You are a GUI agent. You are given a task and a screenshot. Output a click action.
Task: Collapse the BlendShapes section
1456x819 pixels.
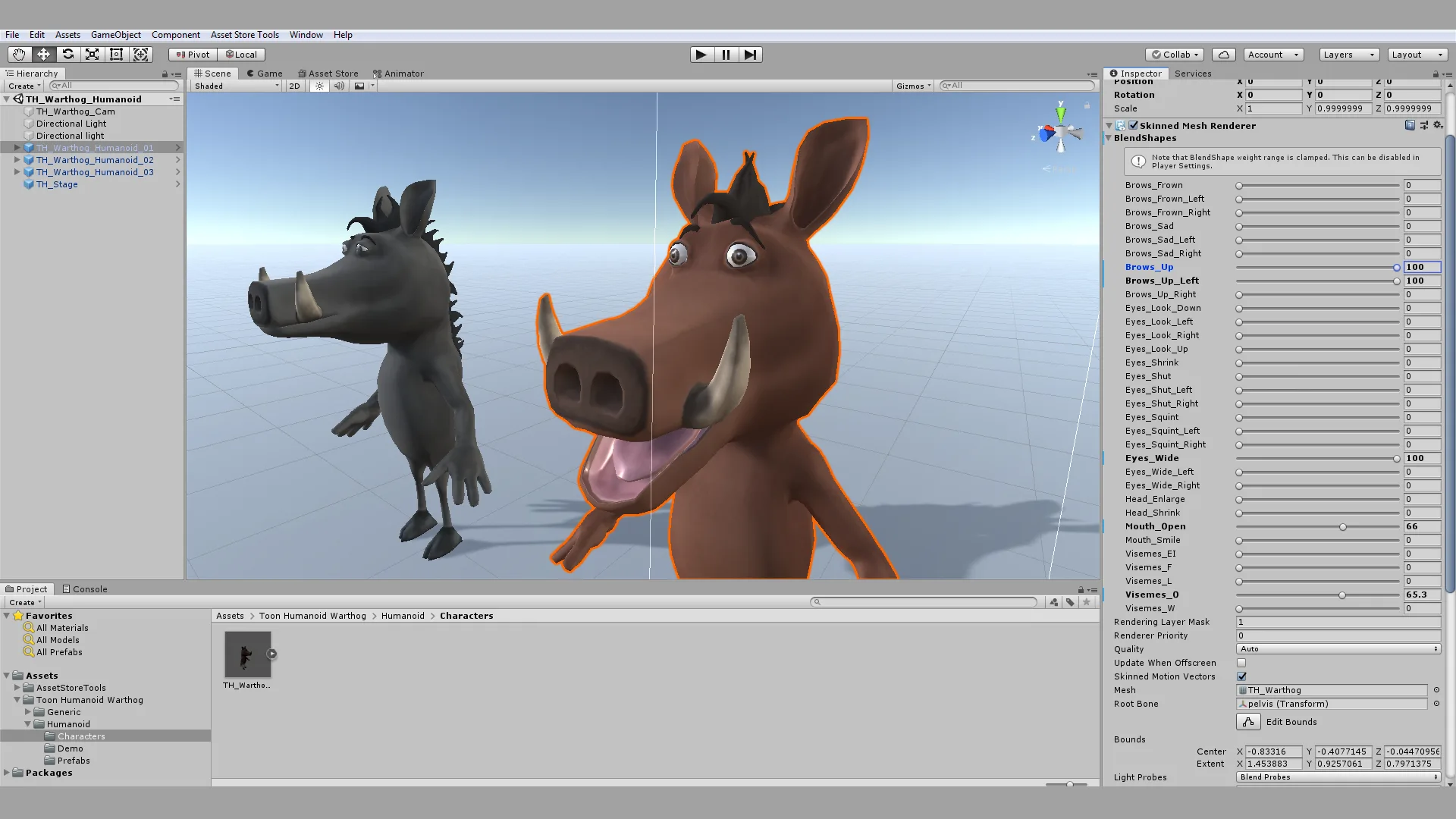click(1109, 138)
